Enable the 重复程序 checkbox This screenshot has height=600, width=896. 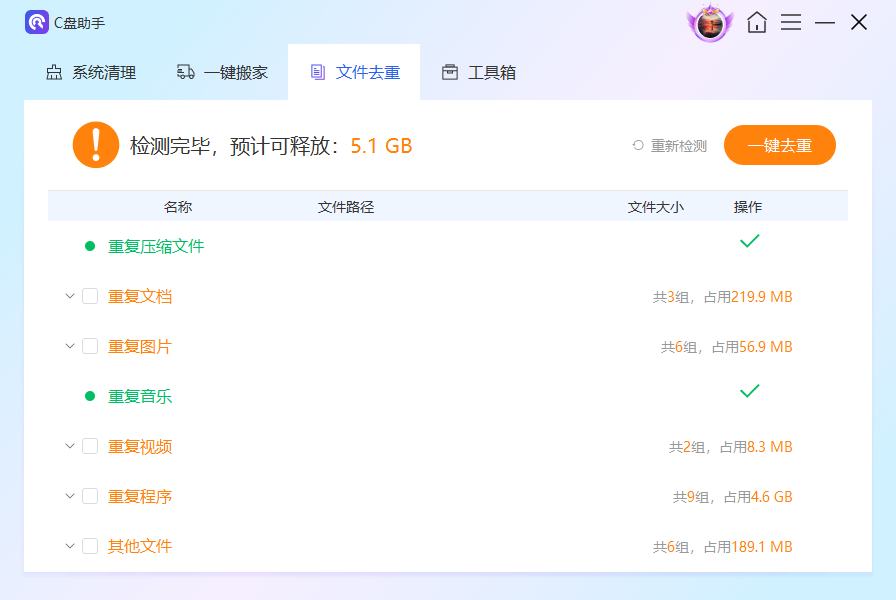click(x=88, y=496)
